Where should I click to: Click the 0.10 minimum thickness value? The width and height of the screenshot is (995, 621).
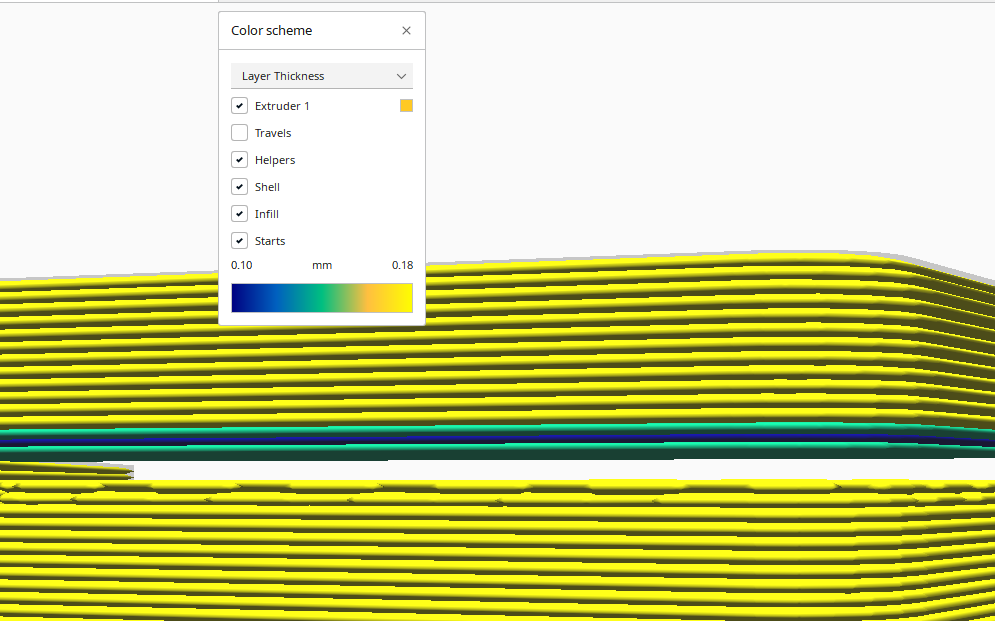click(241, 265)
